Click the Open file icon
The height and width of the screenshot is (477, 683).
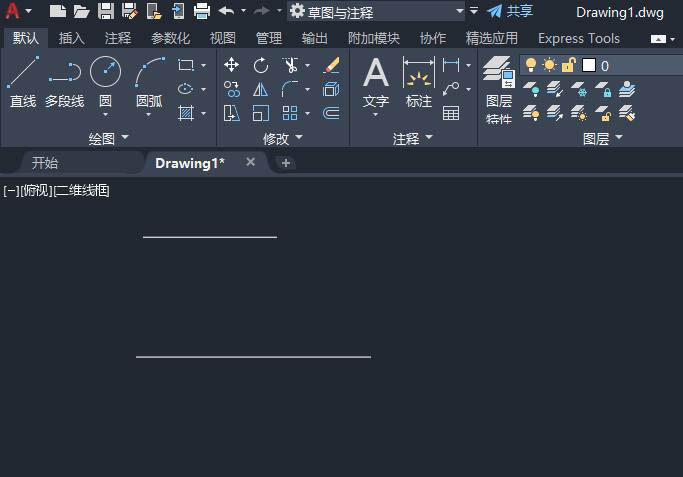tap(81, 11)
